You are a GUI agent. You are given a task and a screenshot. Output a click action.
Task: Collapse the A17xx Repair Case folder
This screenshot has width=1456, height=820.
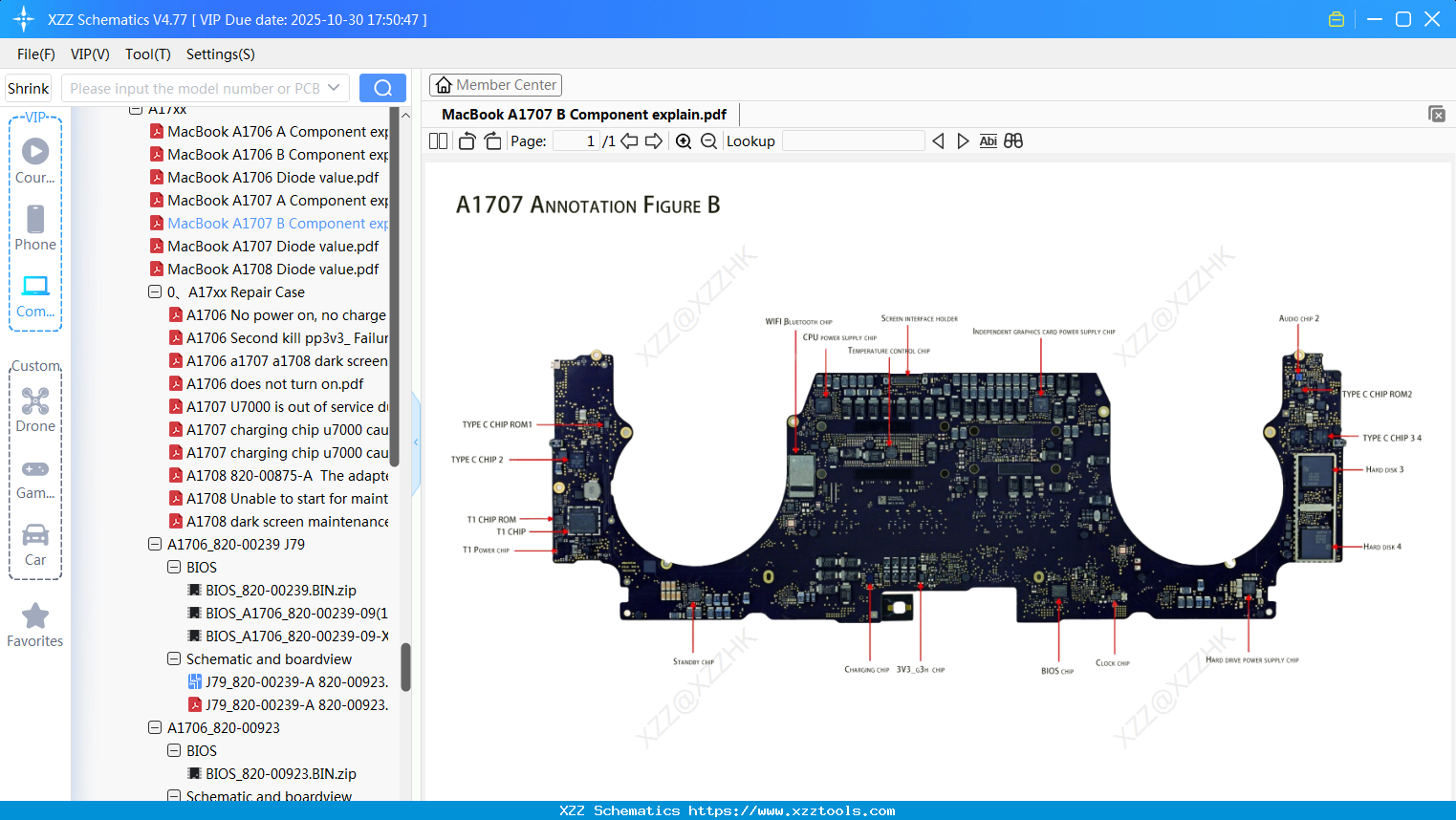pos(155,292)
